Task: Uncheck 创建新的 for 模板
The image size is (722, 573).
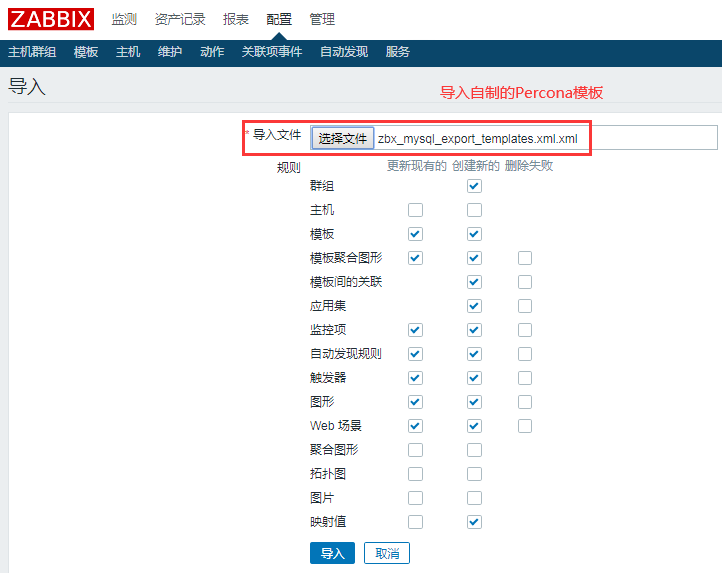Action: [474, 234]
